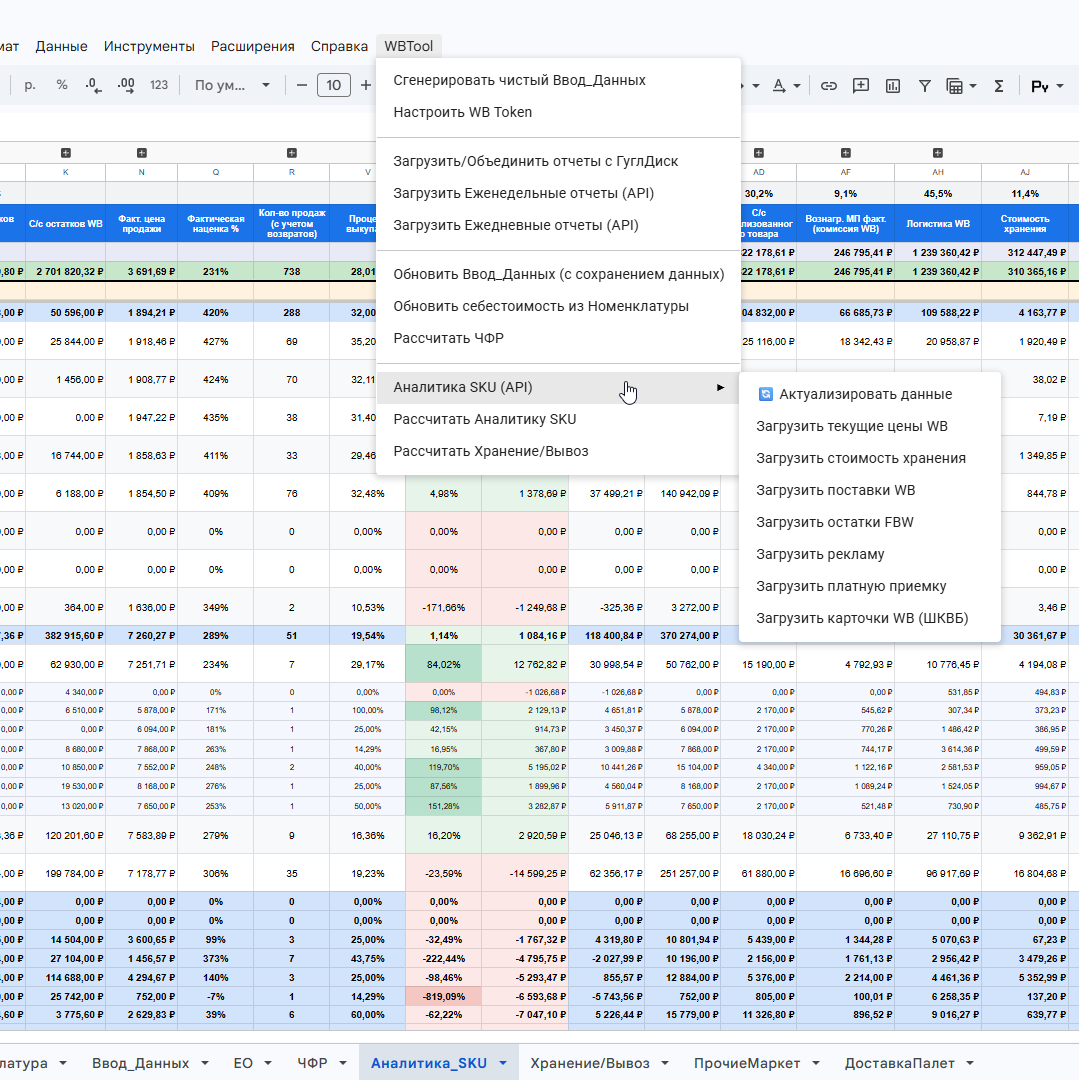The height and width of the screenshot is (1080, 1079).
Task: Click the create filter funnel icon
Action: (925, 86)
